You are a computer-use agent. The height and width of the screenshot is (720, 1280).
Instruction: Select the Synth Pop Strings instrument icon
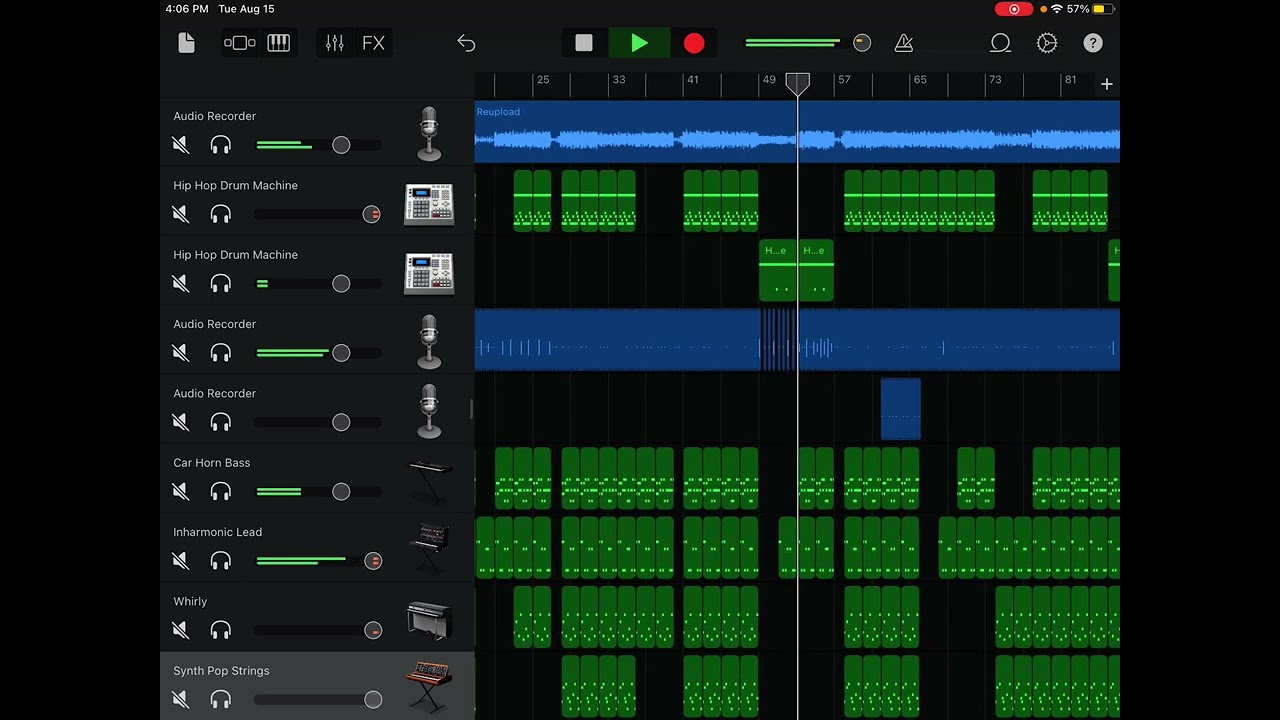(x=428, y=686)
